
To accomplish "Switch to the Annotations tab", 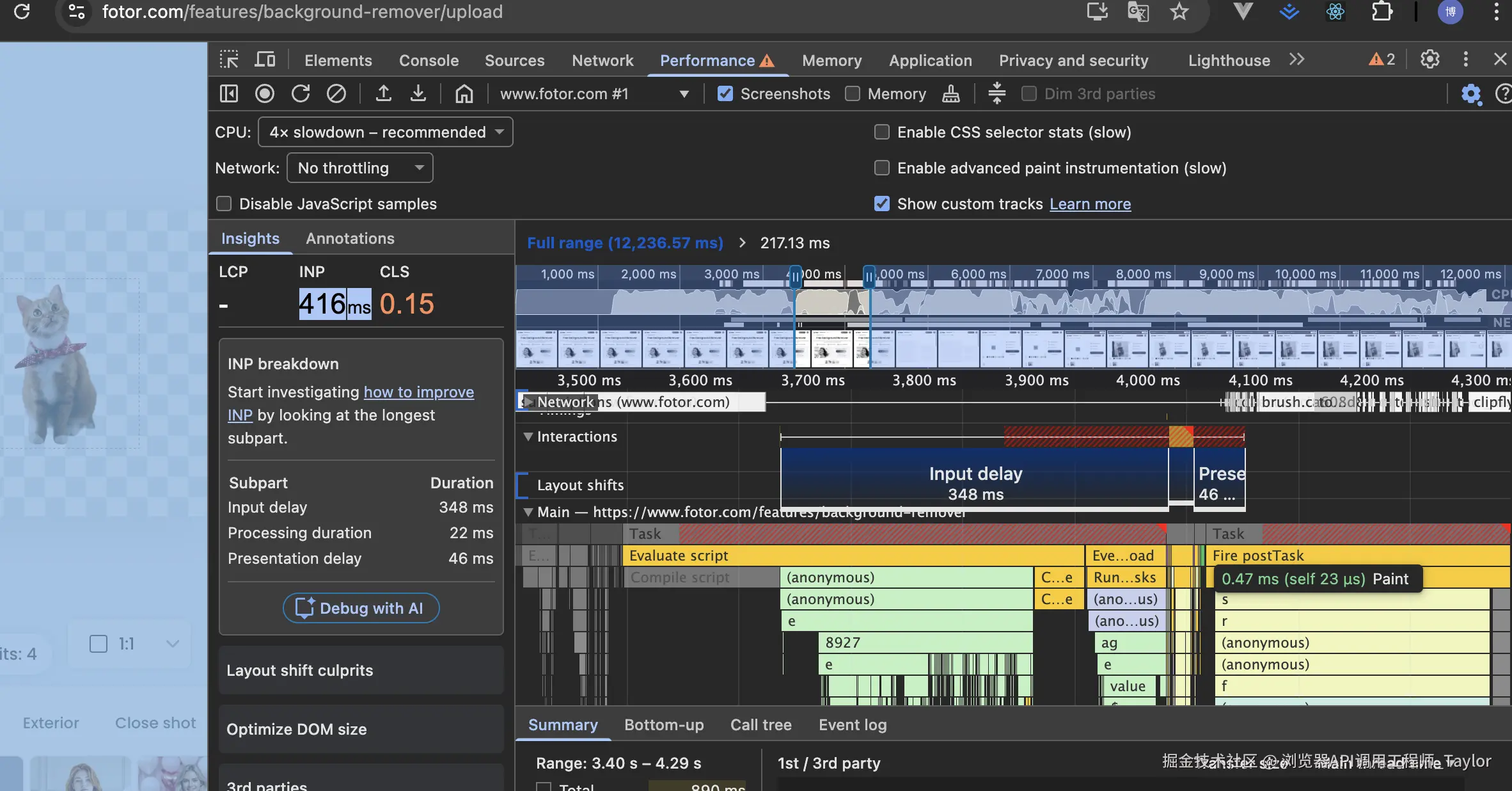I will click(x=350, y=239).
